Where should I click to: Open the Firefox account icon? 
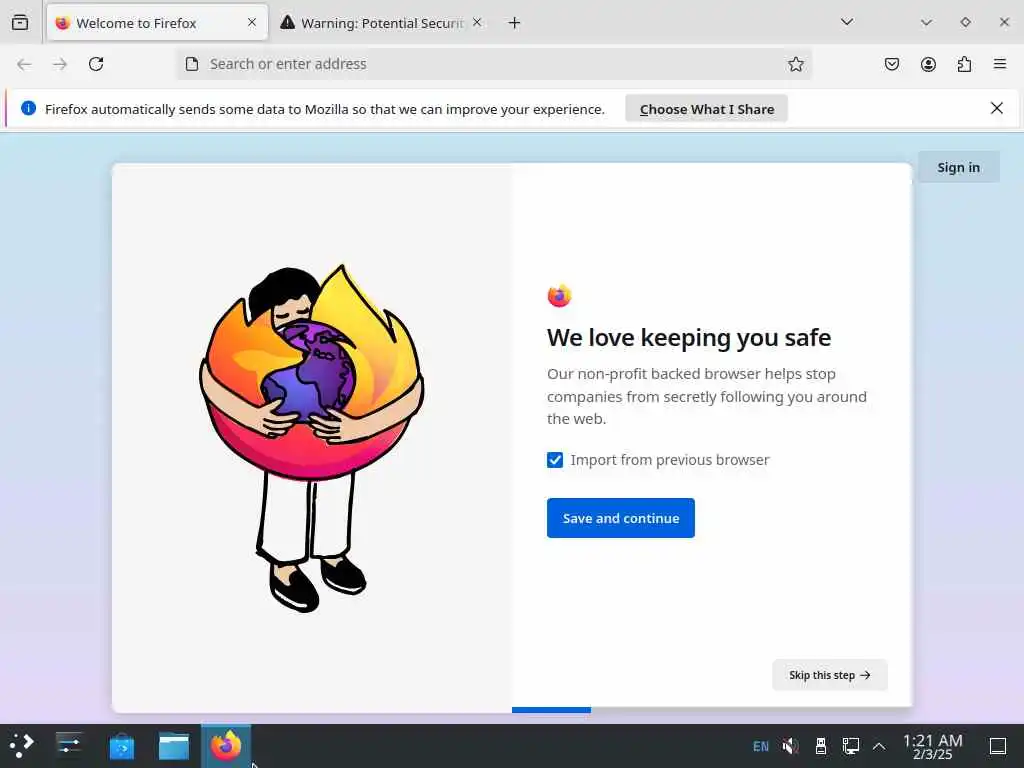928,64
